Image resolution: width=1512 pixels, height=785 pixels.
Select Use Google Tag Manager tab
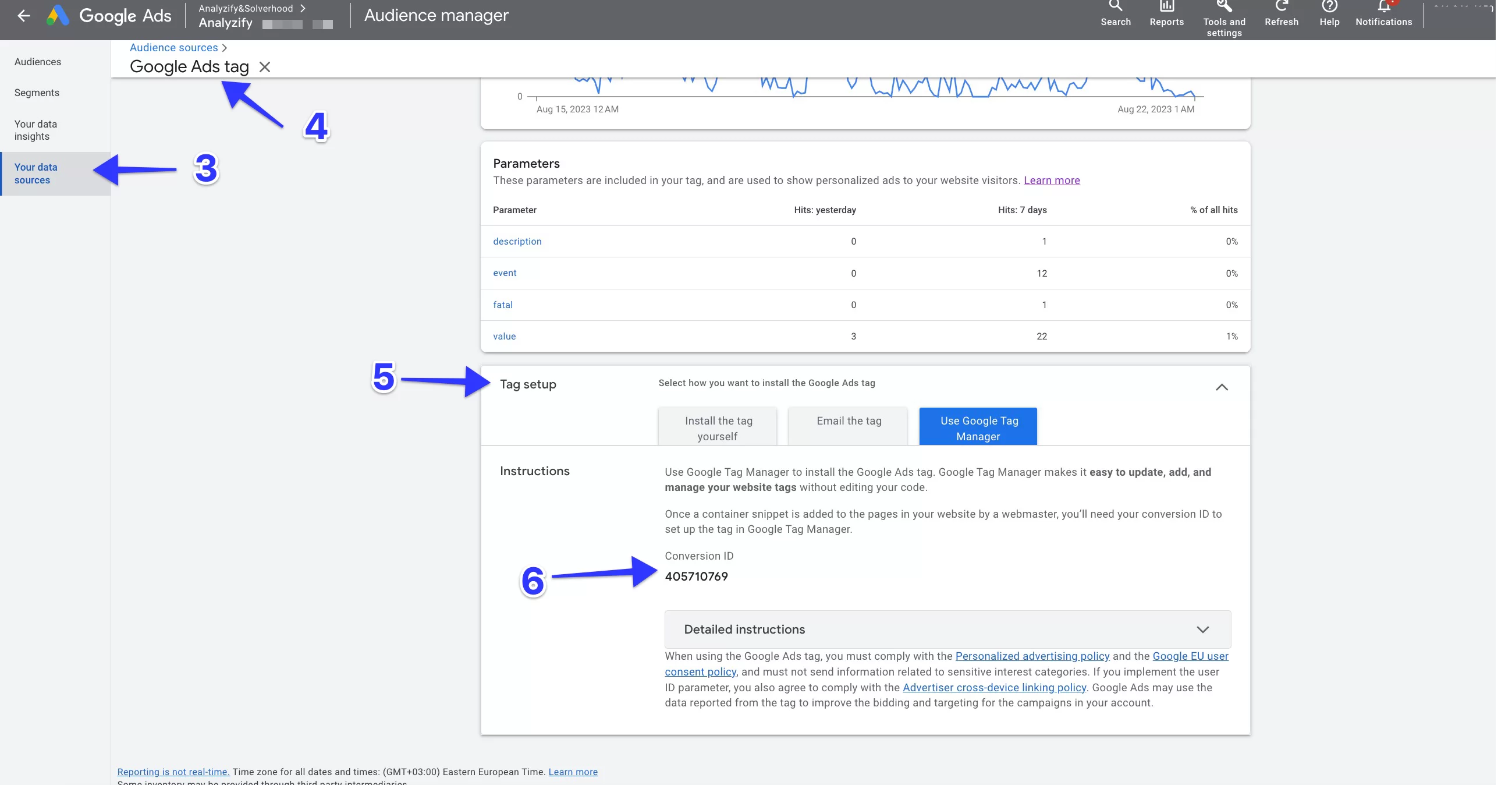coord(978,426)
